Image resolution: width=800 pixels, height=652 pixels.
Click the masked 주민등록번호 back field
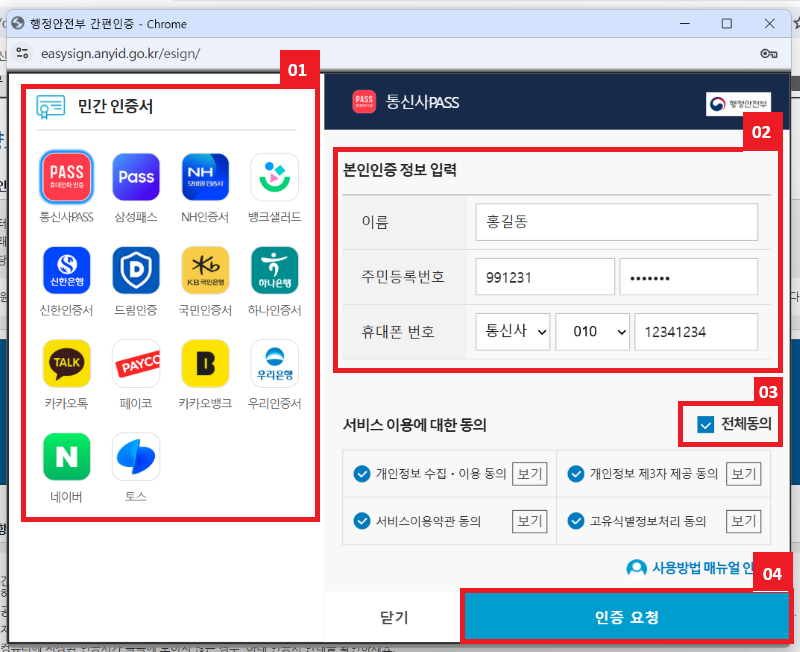(x=689, y=277)
